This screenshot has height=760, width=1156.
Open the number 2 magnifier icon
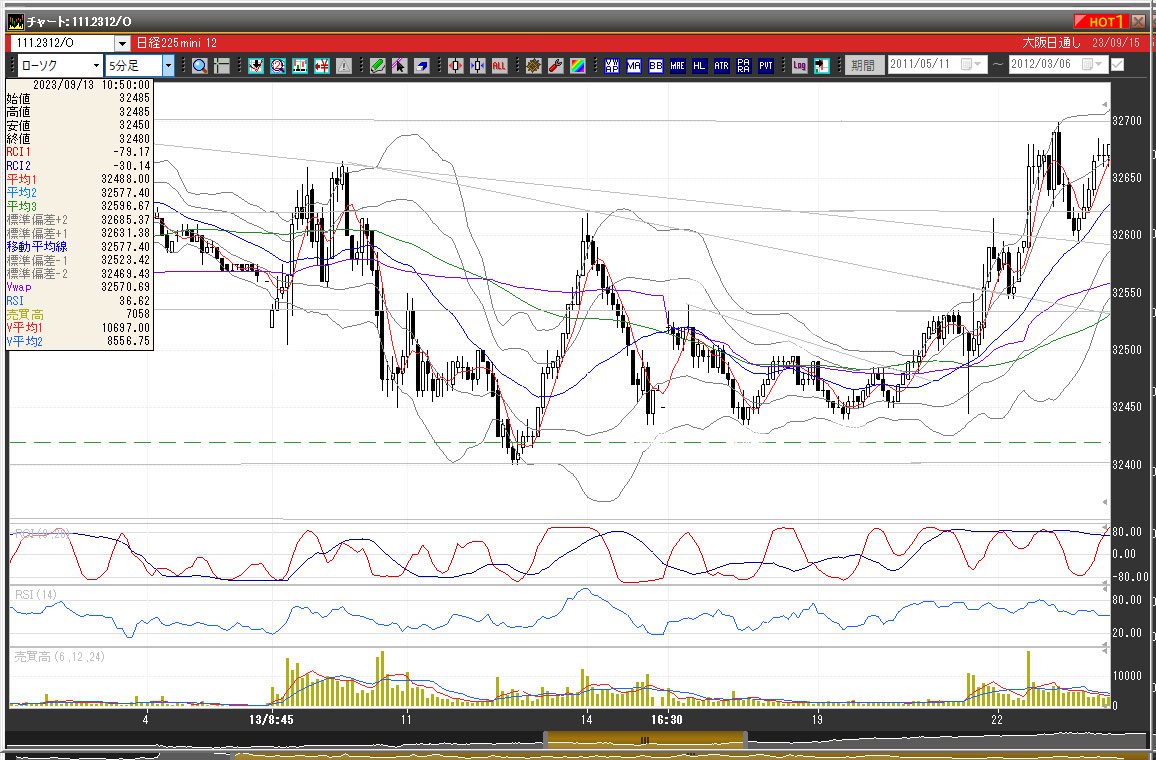tap(278, 66)
